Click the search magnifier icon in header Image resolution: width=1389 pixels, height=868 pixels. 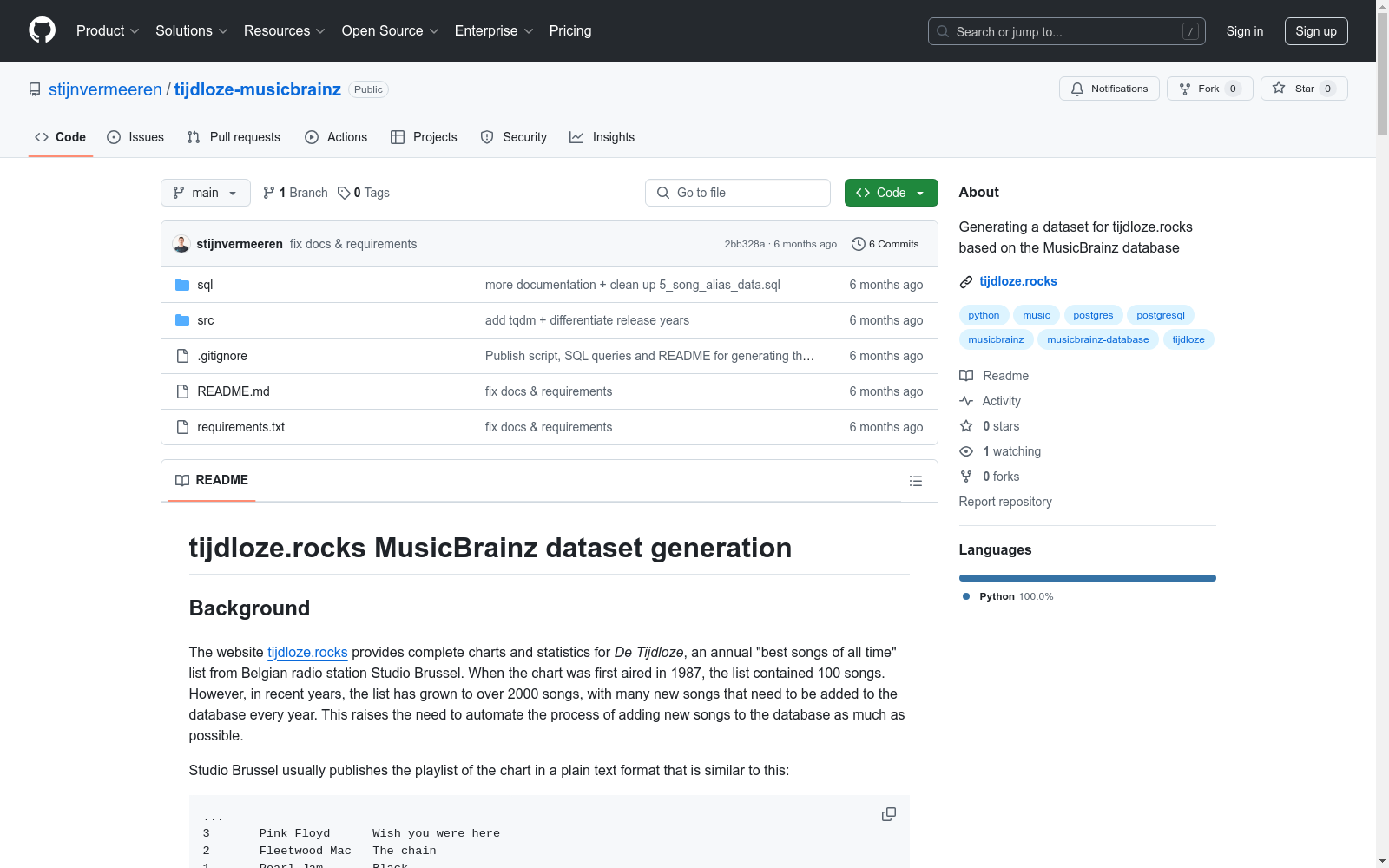pyautogui.click(x=943, y=31)
